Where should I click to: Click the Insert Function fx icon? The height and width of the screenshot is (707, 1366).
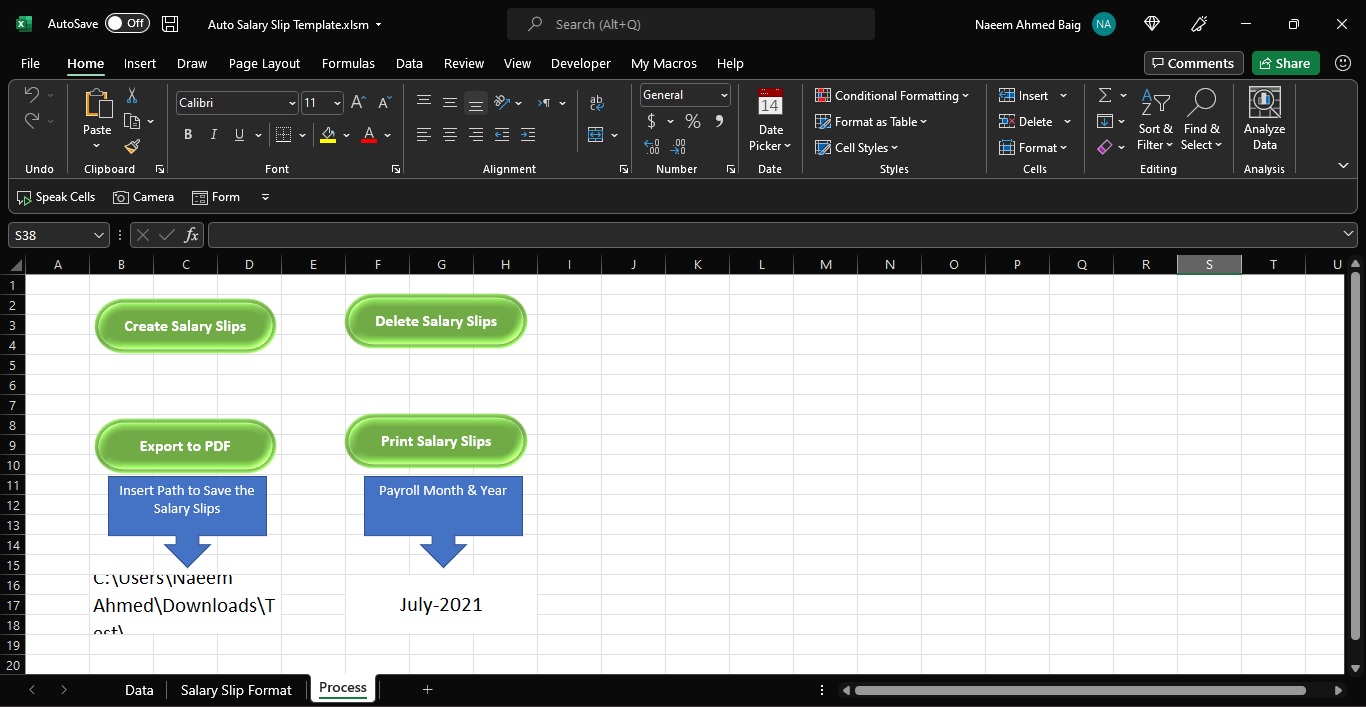pos(192,235)
